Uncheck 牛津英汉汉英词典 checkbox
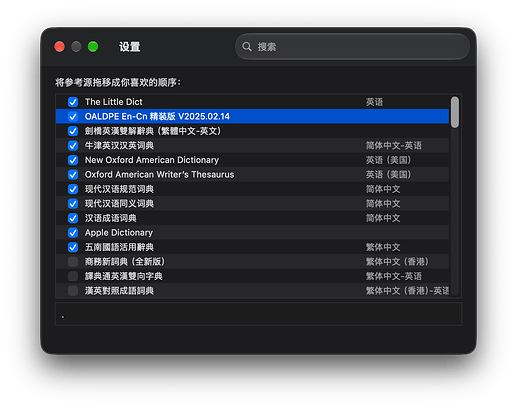The image size is (517, 408). (73, 146)
